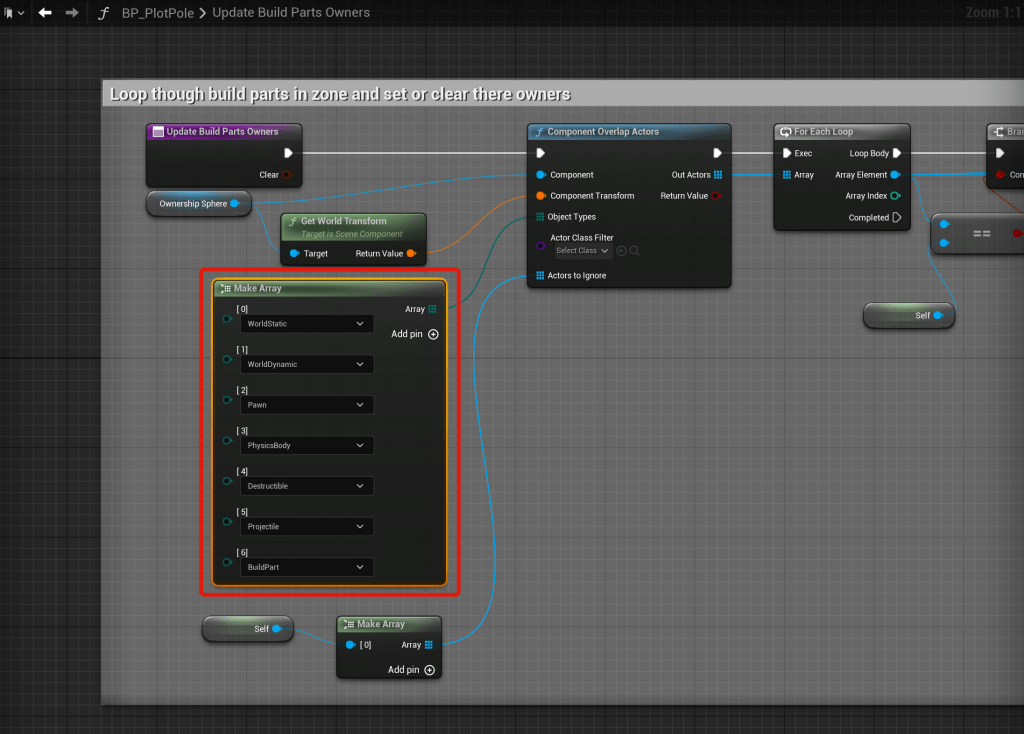Click the magnifier icon beside Select Class
Viewport: 1024px width, 734px height.
[x=634, y=251]
